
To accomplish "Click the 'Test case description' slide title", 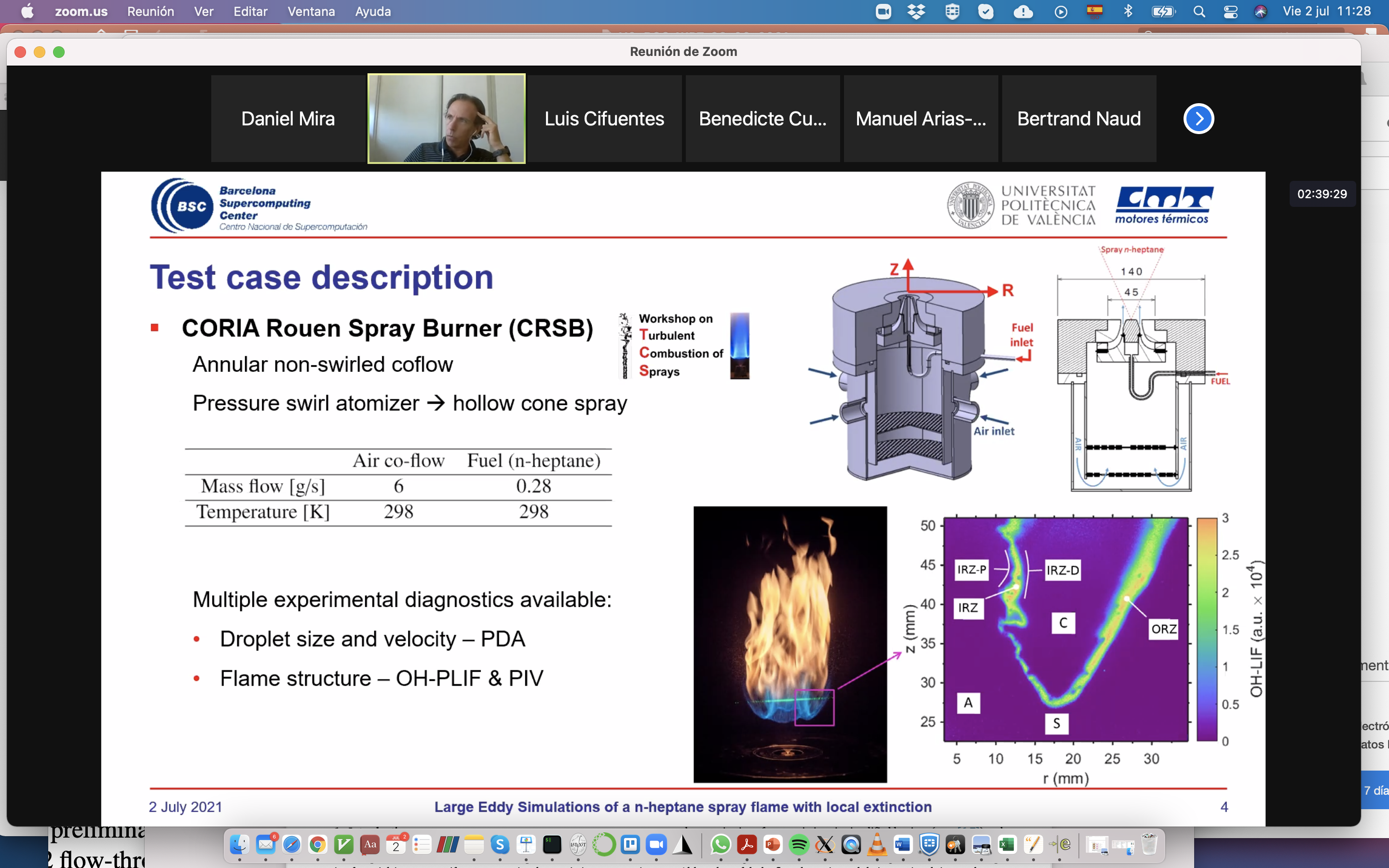I will pos(321,277).
